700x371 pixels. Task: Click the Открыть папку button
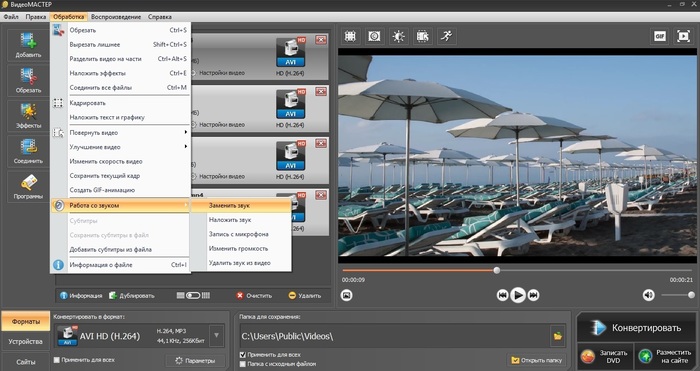click(x=537, y=360)
